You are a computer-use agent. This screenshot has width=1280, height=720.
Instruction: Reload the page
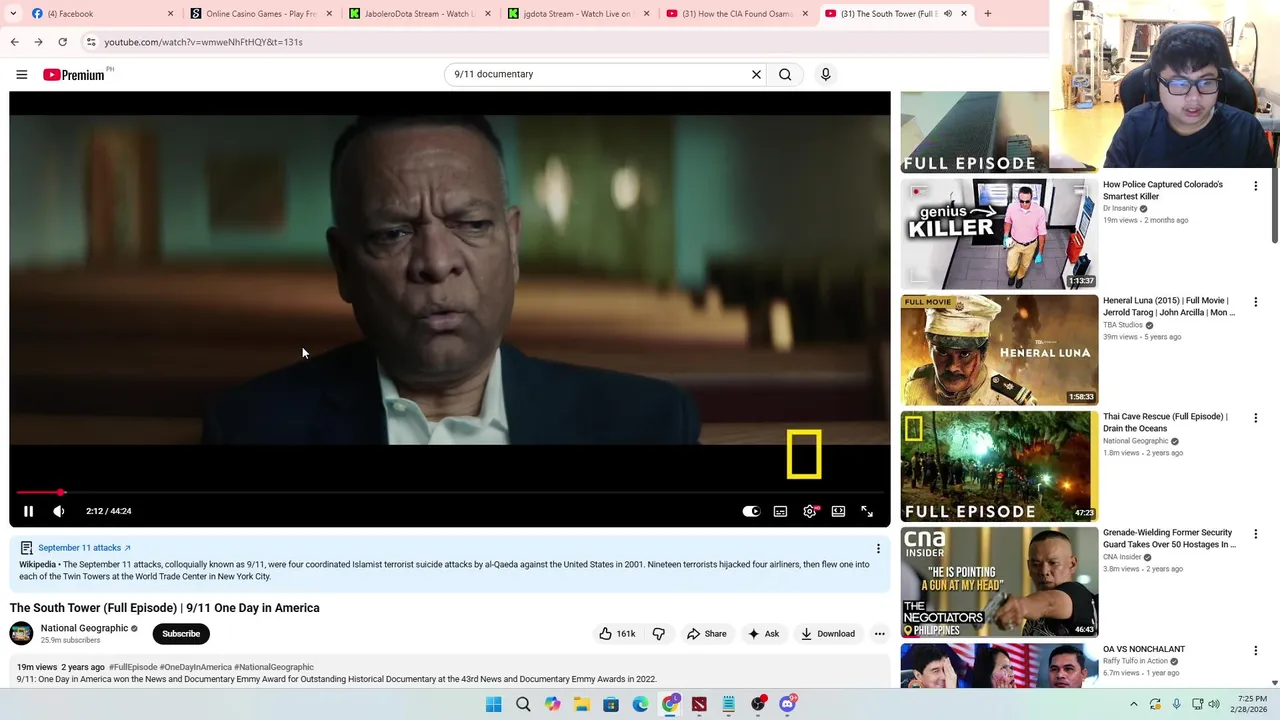62,42
